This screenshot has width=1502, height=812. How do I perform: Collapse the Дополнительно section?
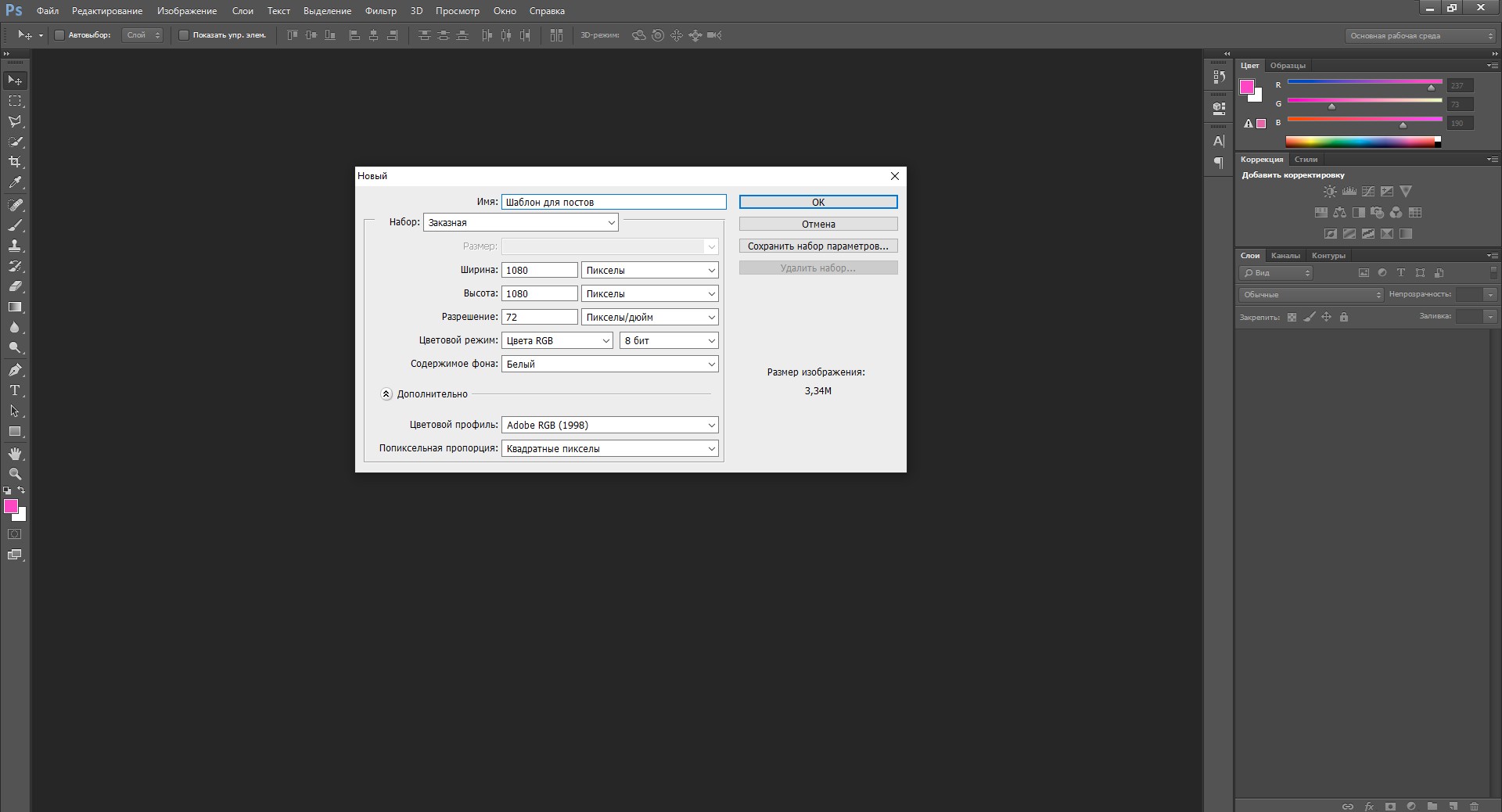[x=386, y=394]
